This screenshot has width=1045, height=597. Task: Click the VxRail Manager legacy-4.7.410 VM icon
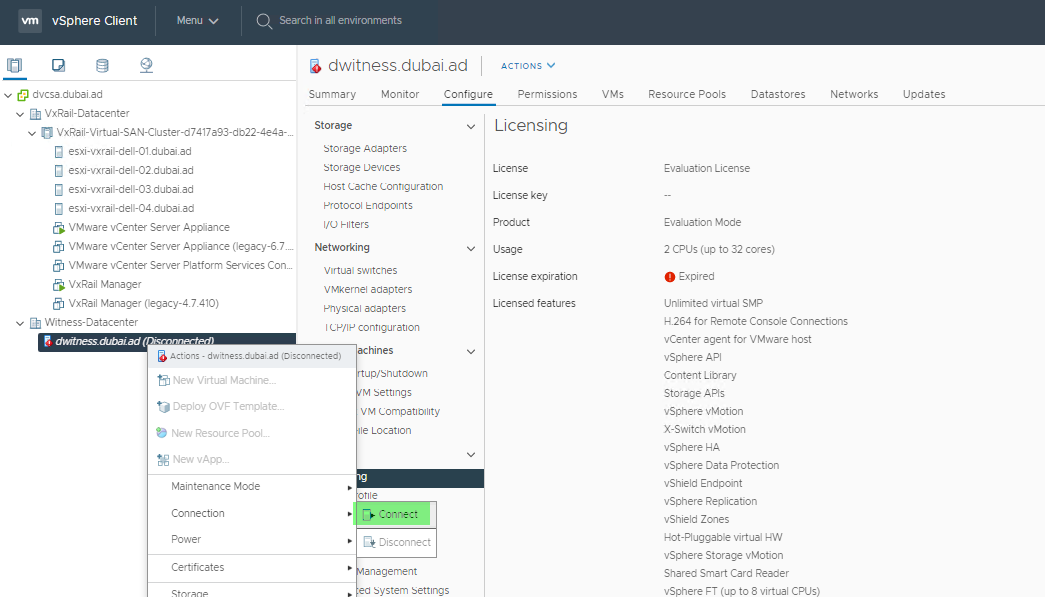point(59,304)
